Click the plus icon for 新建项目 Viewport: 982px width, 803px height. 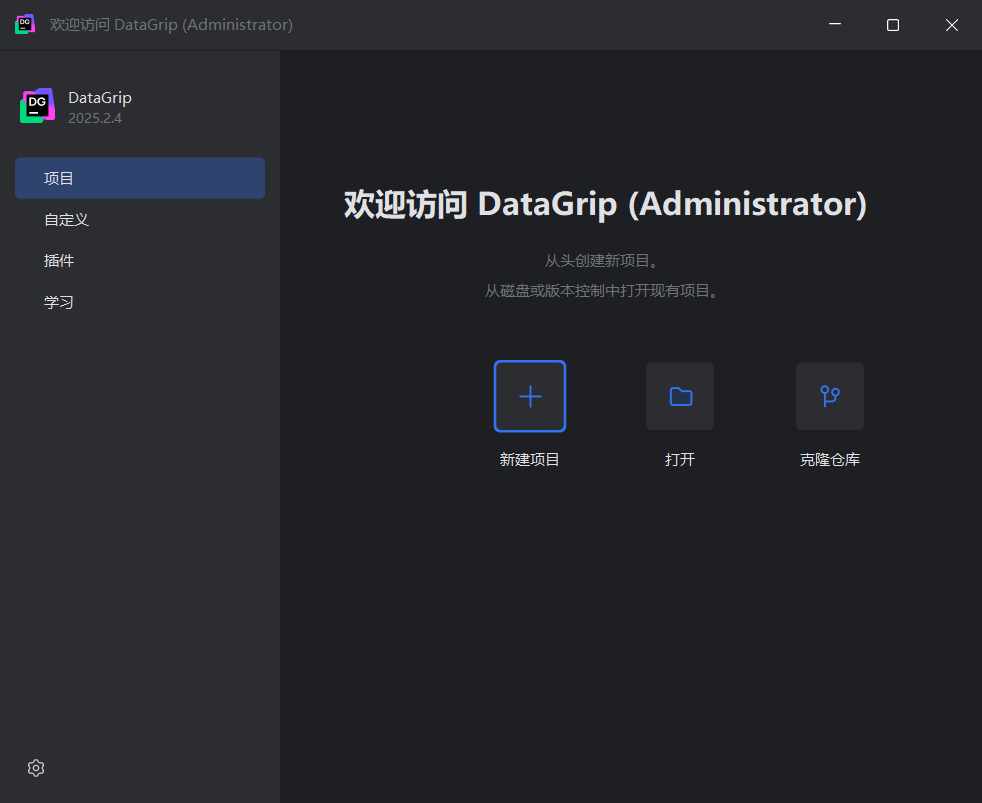530,396
